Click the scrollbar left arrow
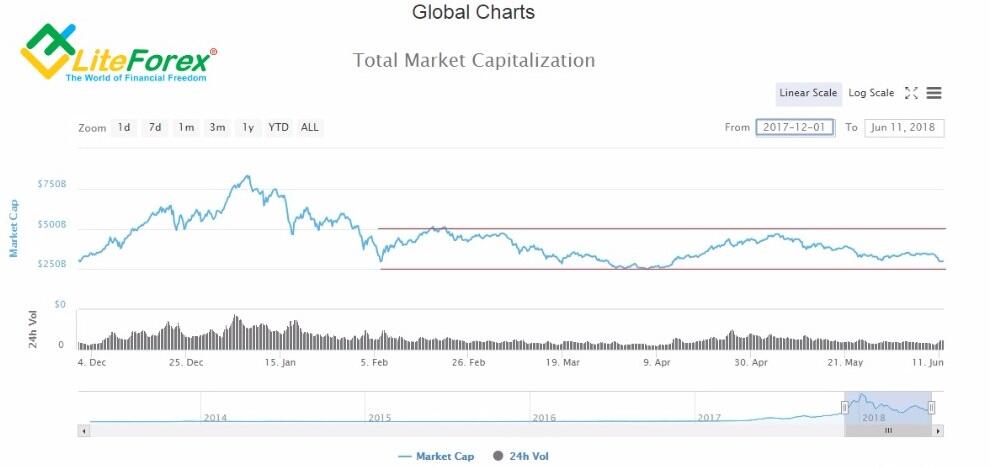 click(x=84, y=431)
